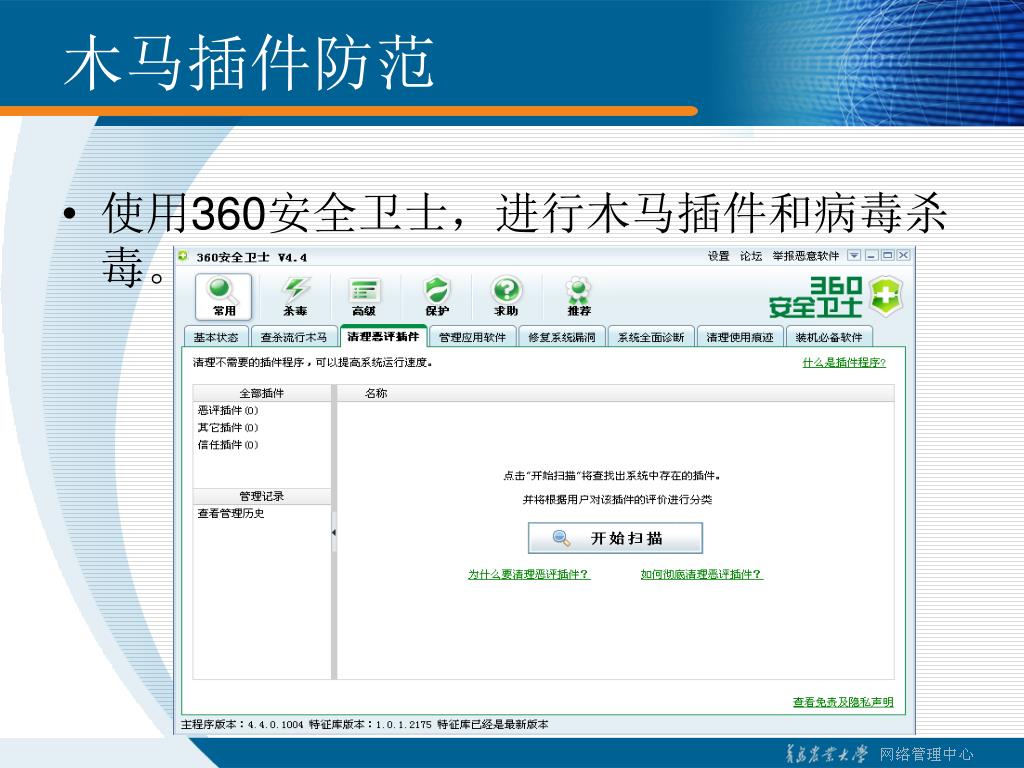Open the 高级 advanced section
The image size is (1024, 768).
[364, 297]
